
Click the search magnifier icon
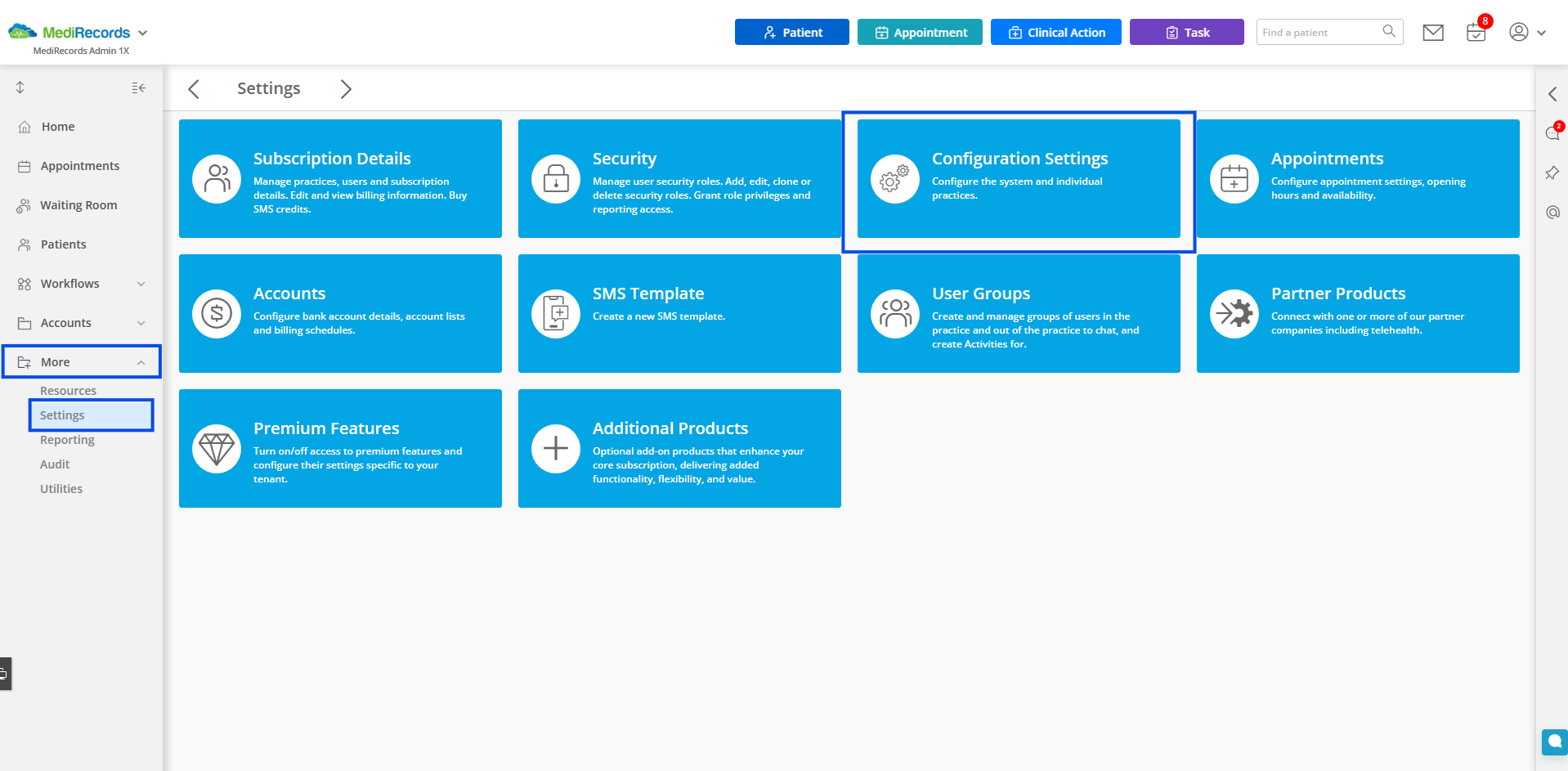tap(1388, 32)
